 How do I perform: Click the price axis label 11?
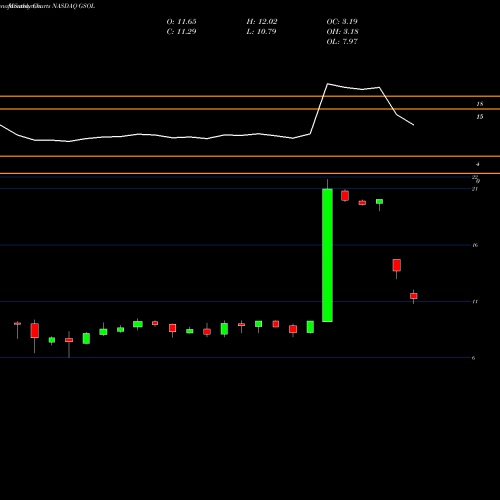click(x=475, y=301)
